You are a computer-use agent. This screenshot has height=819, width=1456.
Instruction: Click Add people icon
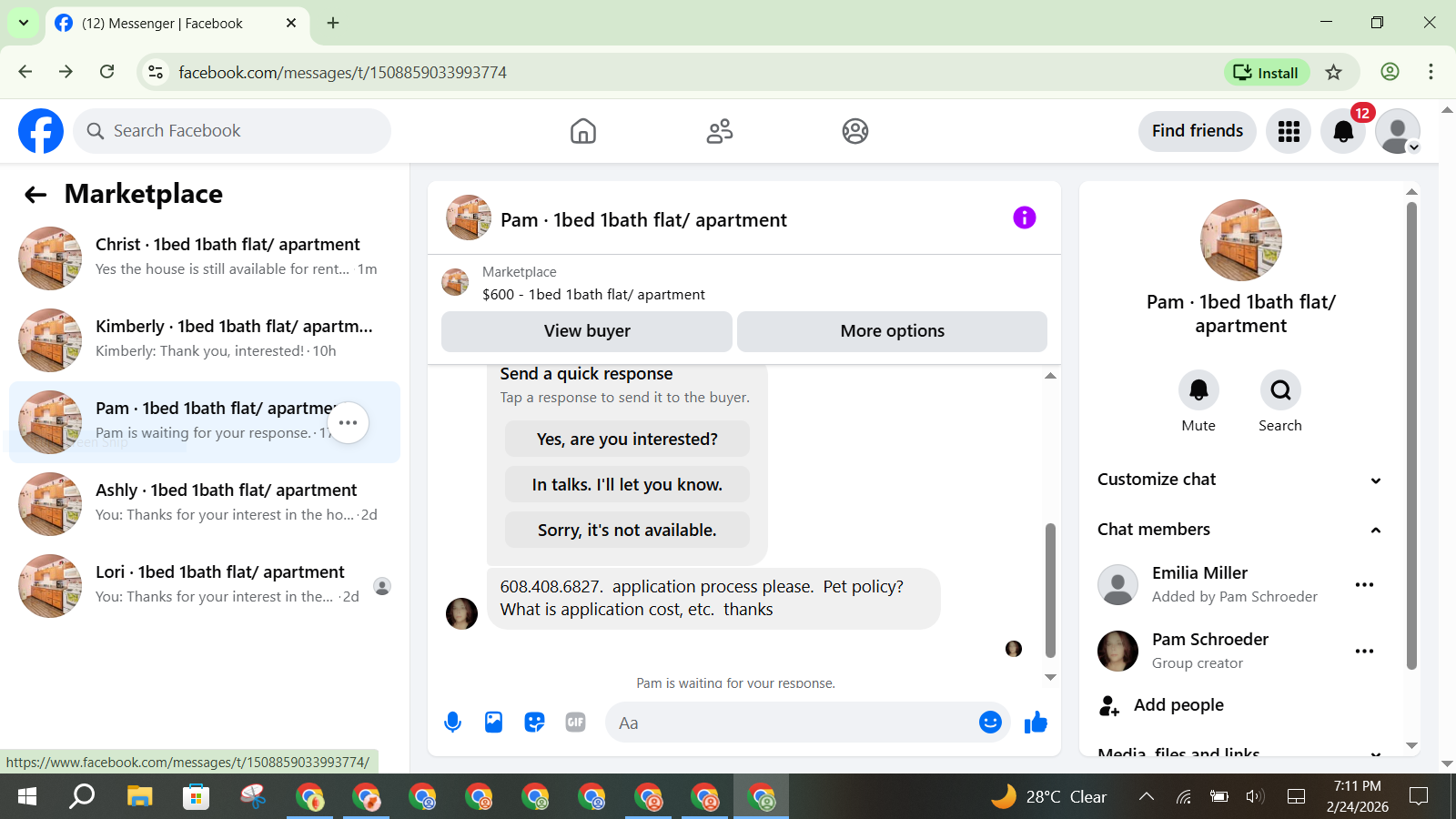(1109, 705)
